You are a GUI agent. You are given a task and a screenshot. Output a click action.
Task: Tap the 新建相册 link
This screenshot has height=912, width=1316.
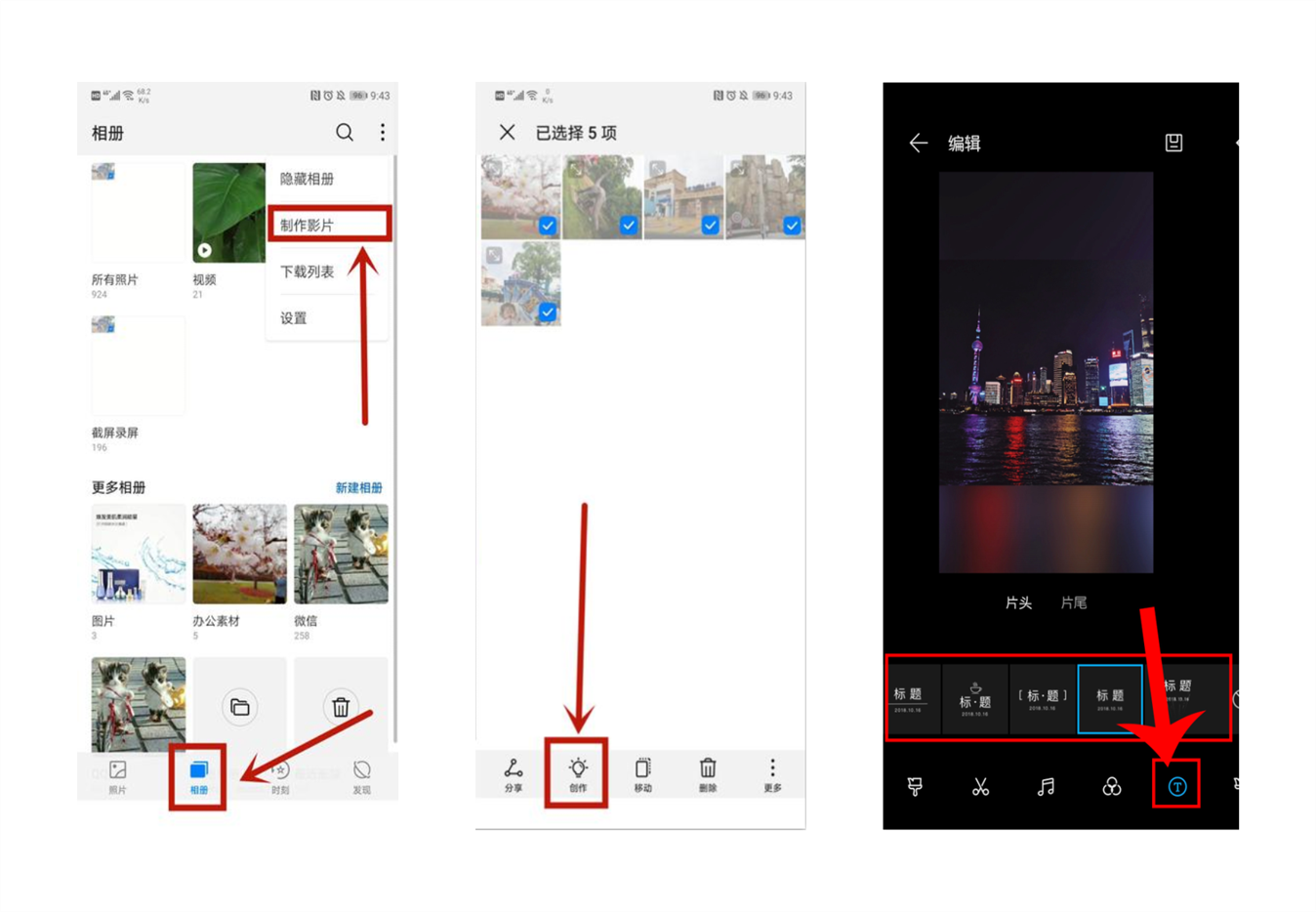pyautogui.click(x=358, y=487)
